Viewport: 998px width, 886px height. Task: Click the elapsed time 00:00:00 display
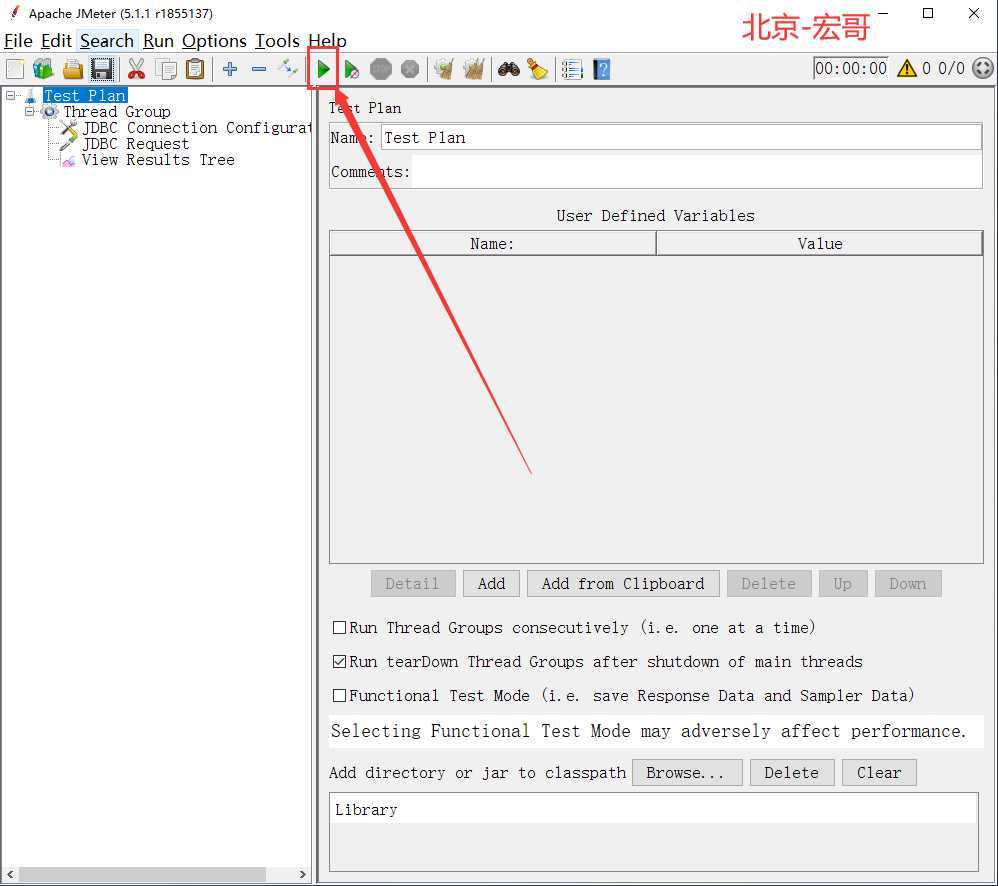pyautogui.click(x=851, y=68)
